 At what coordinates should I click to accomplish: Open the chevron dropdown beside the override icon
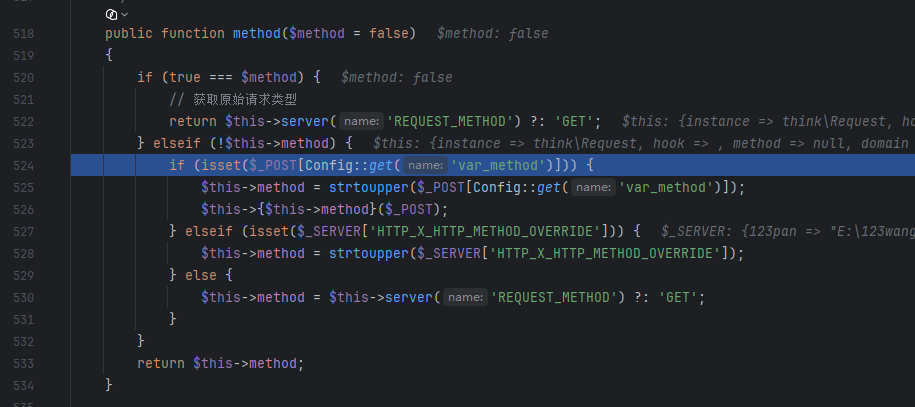124,15
